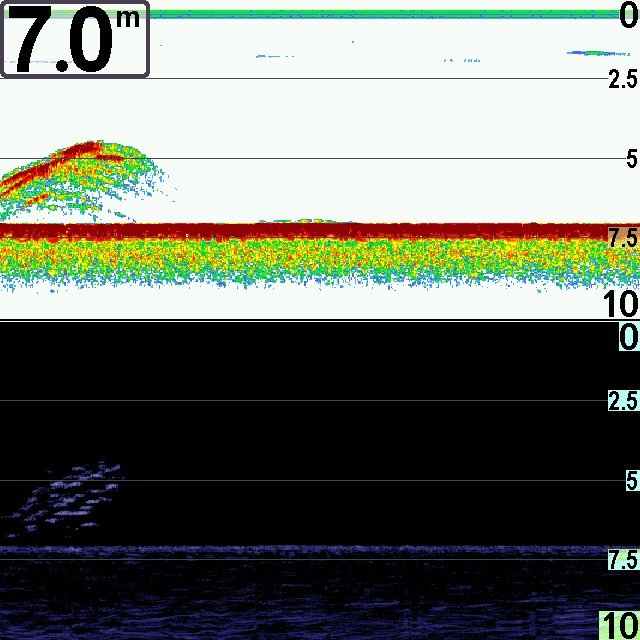Click the thin bottom line in the dark panel
This screenshot has width=640, height=640.
tap(300, 549)
